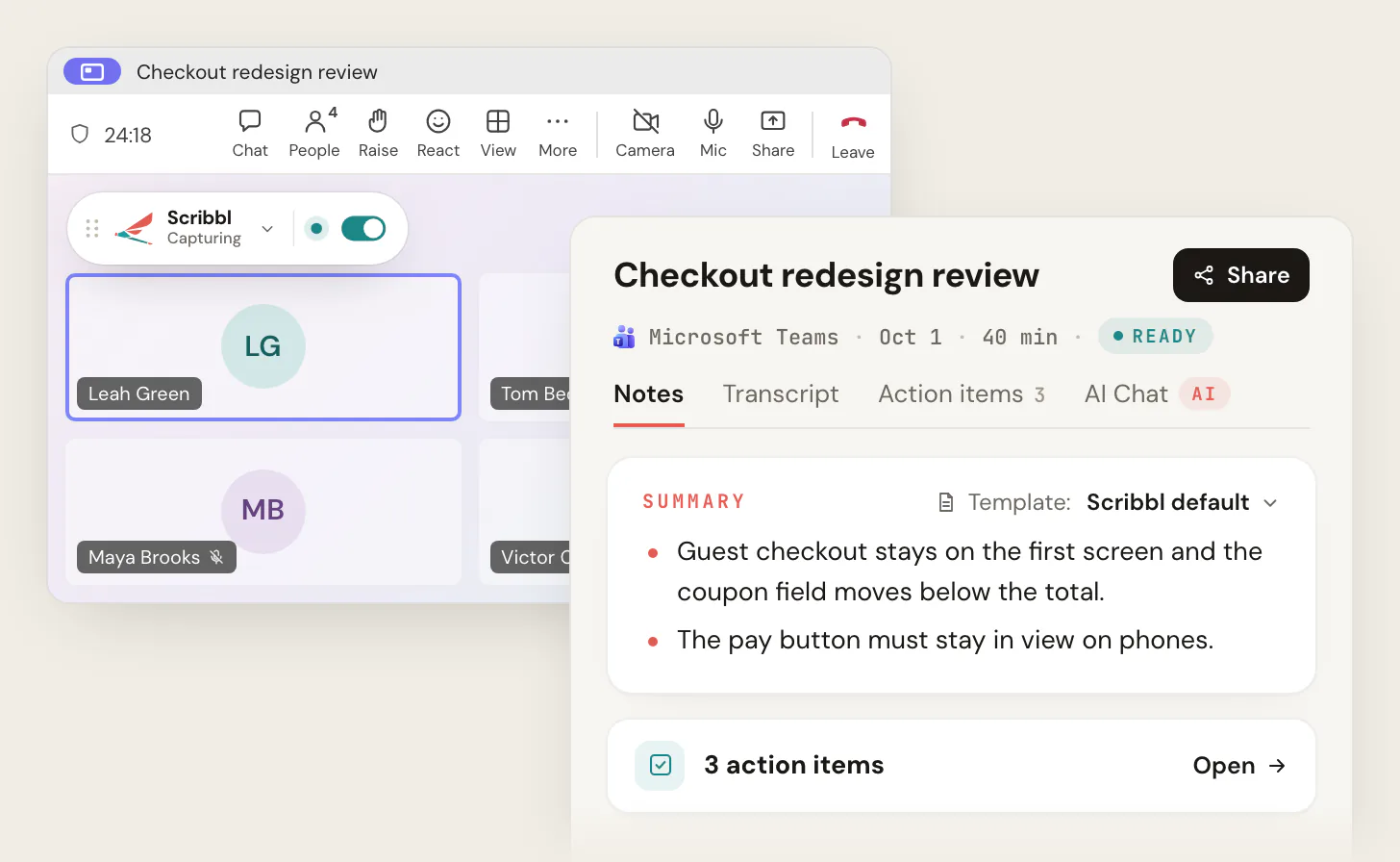Click the action items checkbox icon
1400x862 pixels.
pos(660,765)
